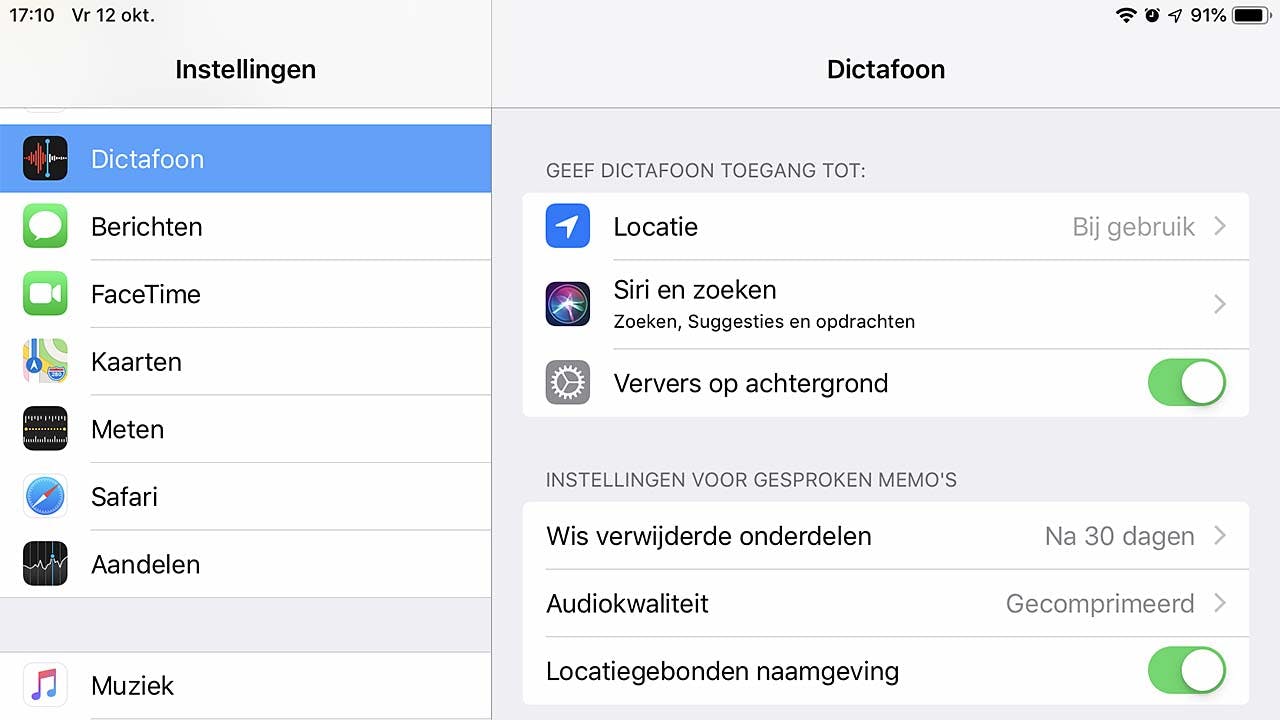This screenshot has width=1280, height=720.
Task: Open Wis verwijderde onderdelen chevron
Action: coord(1220,536)
